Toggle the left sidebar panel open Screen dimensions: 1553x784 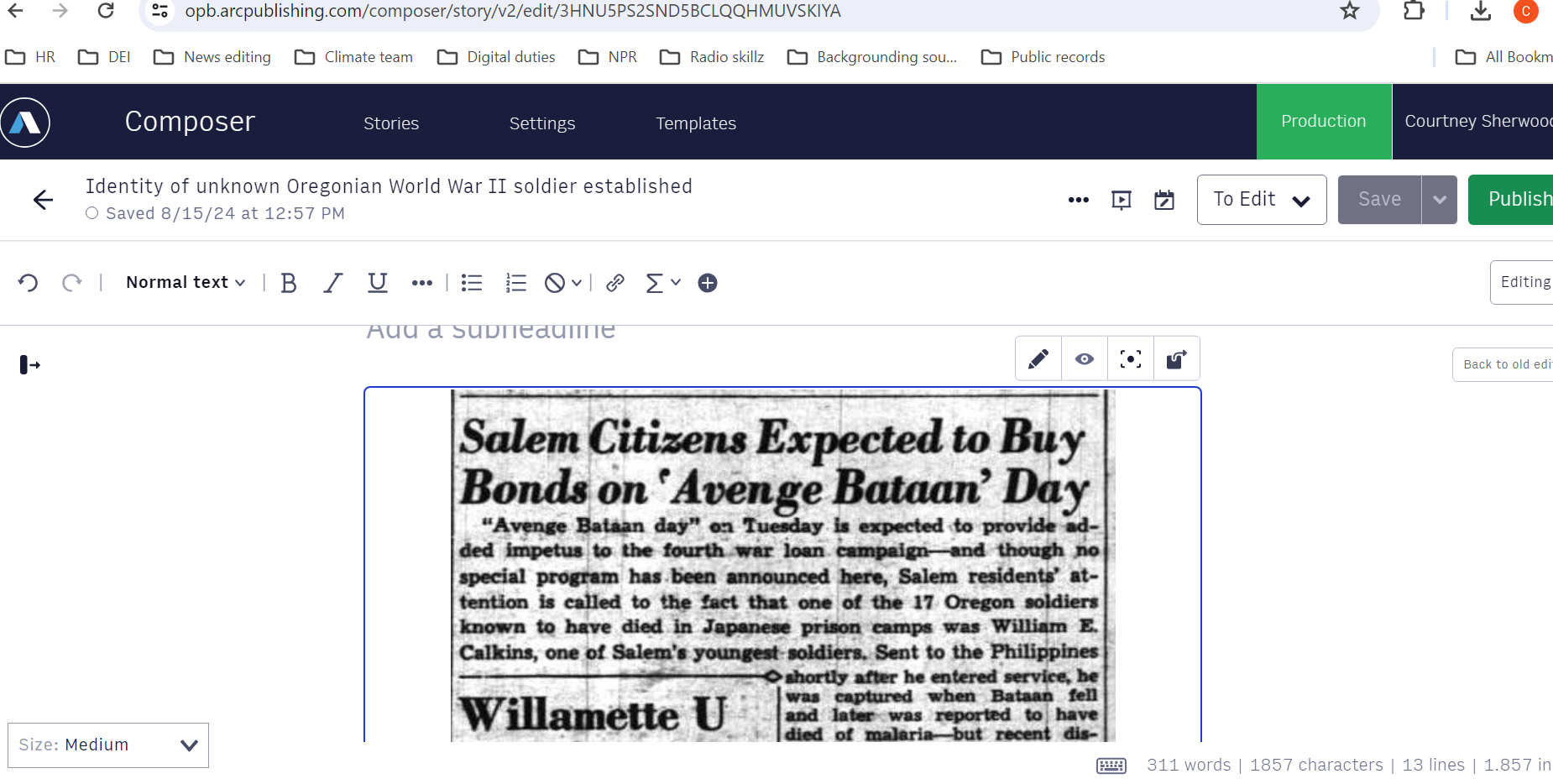(x=30, y=365)
